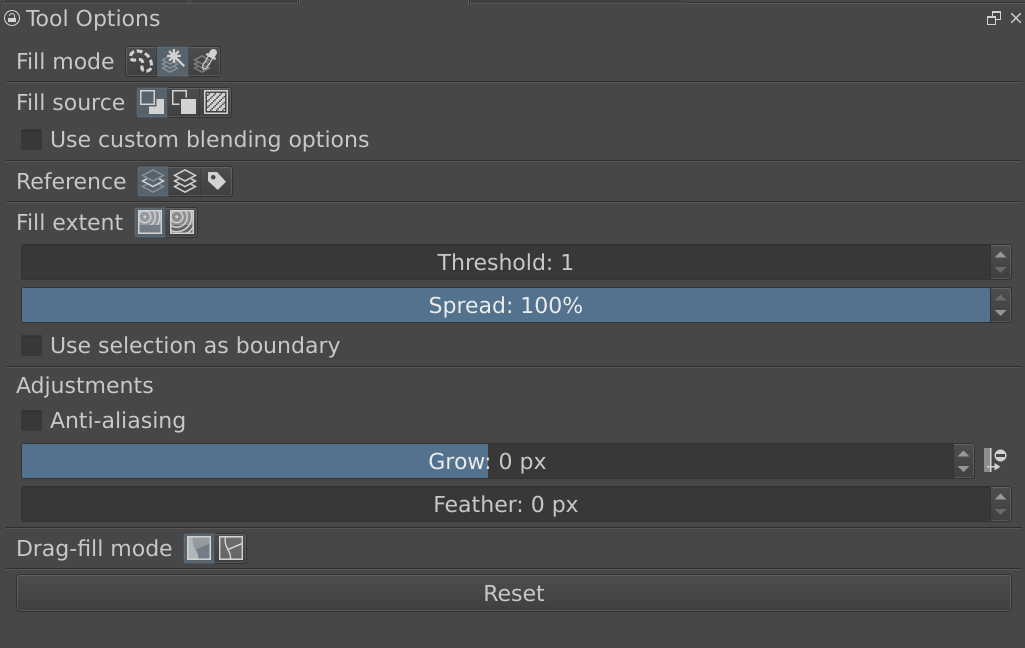This screenshot has height=648, width=1025.
Task: Select the similar color fill mode icon
Action: click(204, 62)
